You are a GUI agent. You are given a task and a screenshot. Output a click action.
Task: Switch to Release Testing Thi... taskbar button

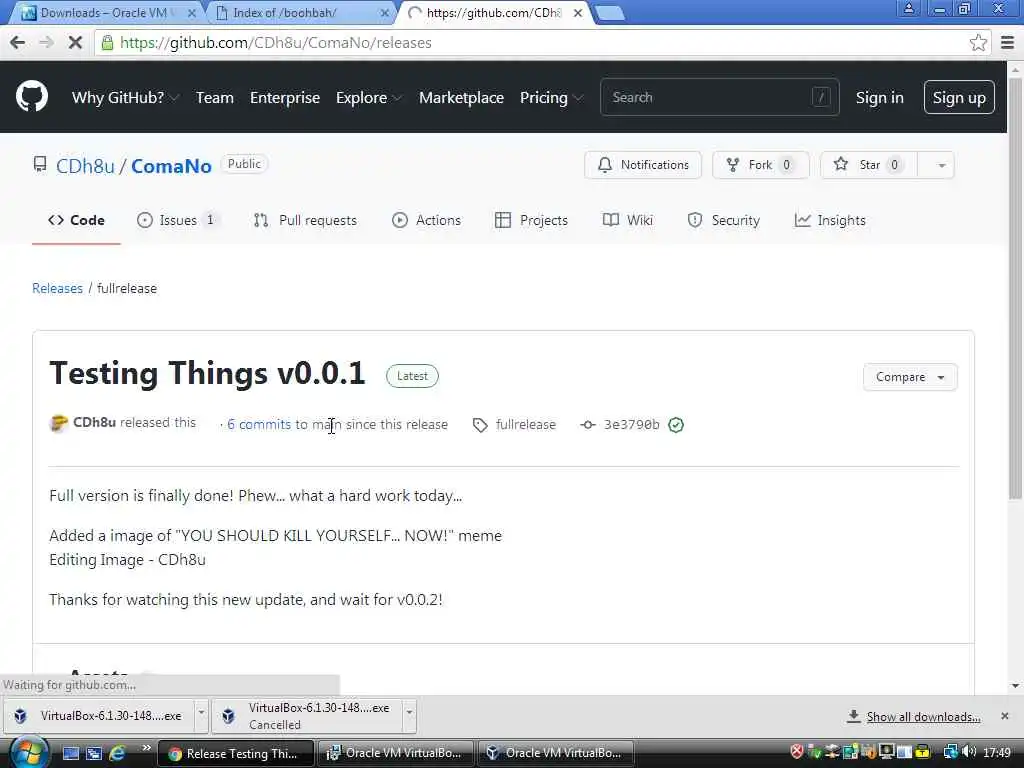coord(236,753)
